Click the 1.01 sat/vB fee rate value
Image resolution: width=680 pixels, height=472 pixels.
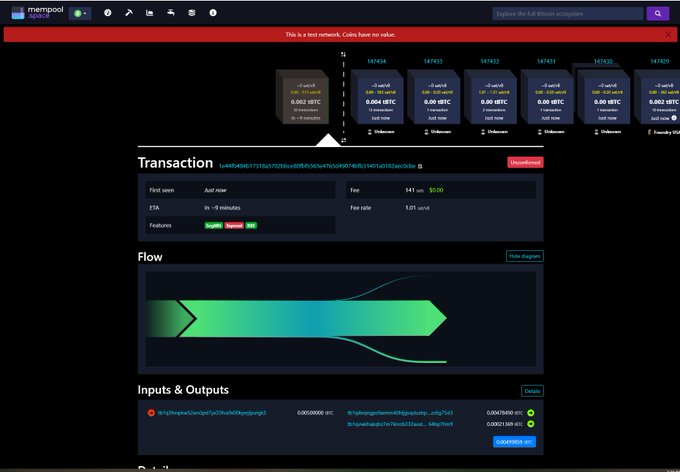[417, 208]
